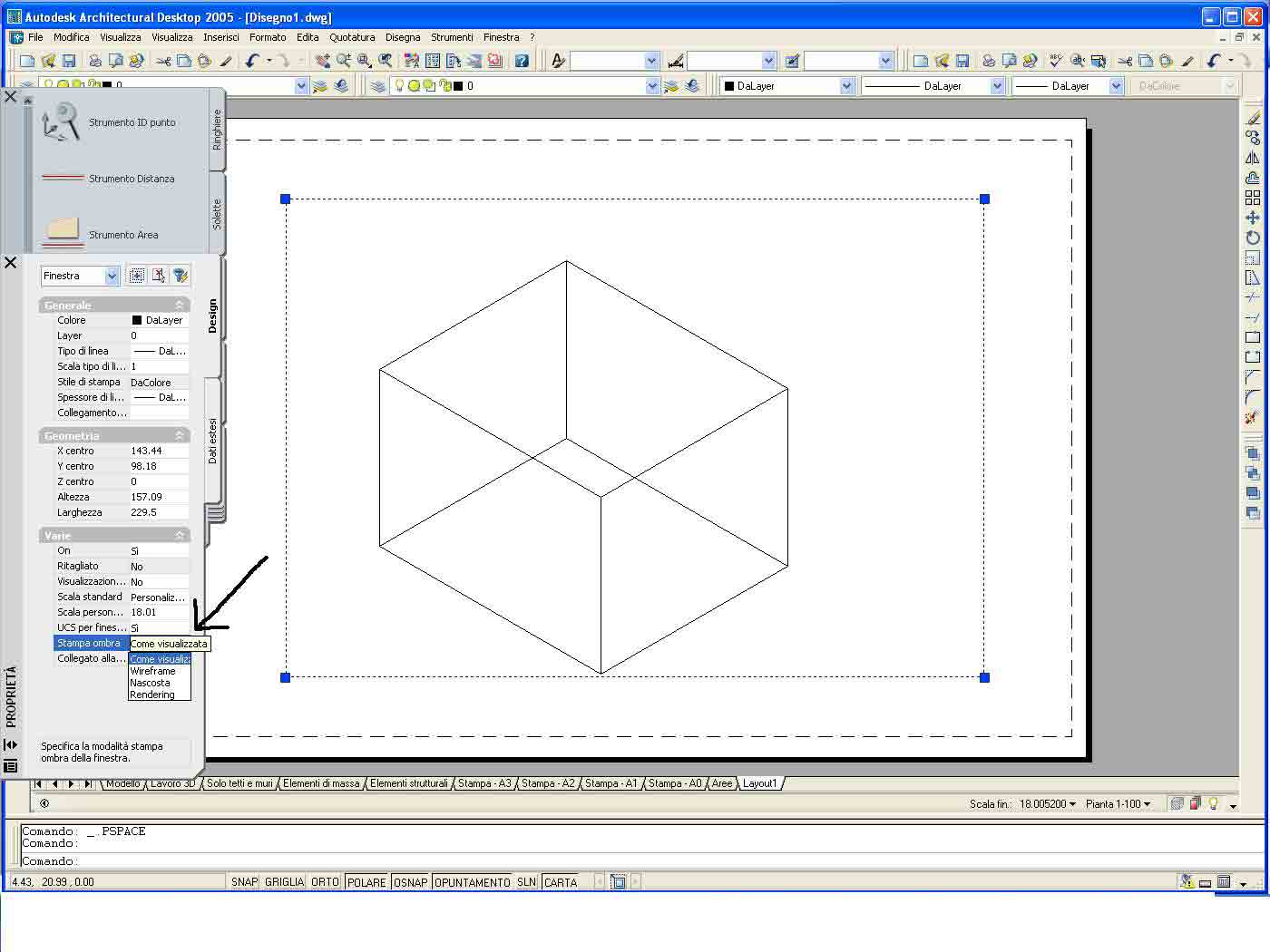The image size is (1270, 952).
Task: Click the Rotate tool in right toolbar
Action: point(1253,238)
